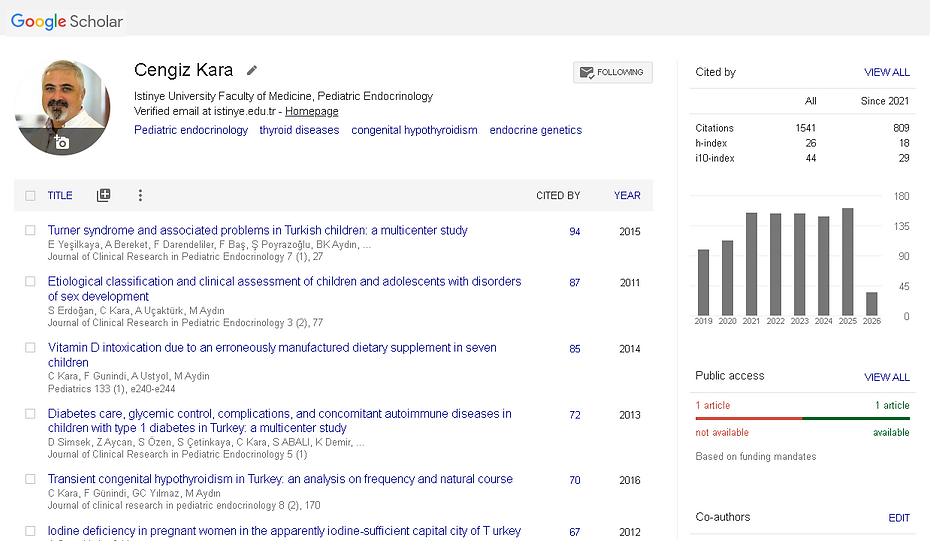Open Vitamin D intoxication article
The image size is (930, 541).
pyautogui.click(x=272, y=355)
